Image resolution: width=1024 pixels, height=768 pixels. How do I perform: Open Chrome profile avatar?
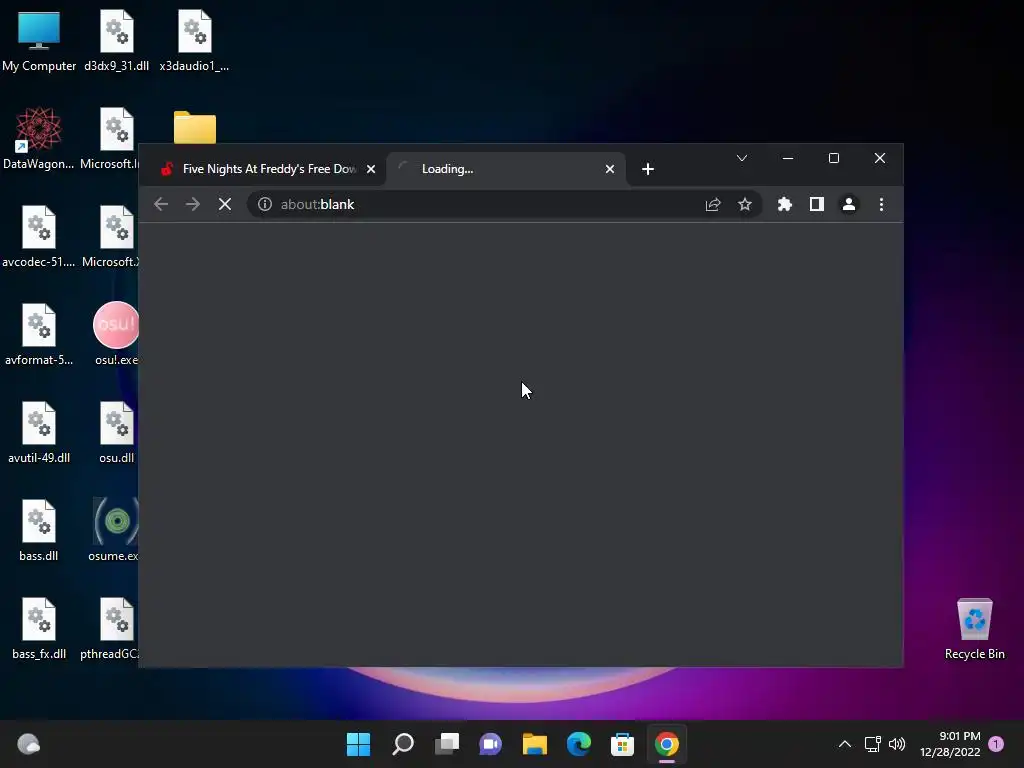[848, 204]
